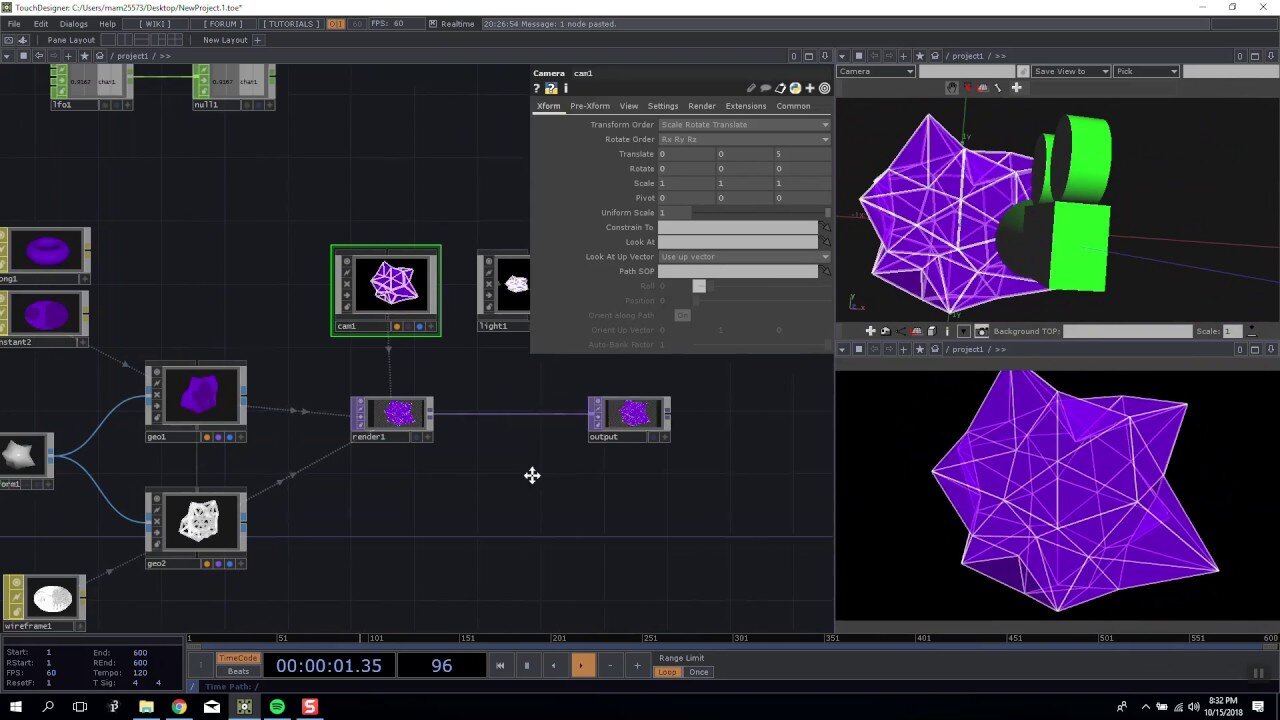
Task: Select the output node in network
Action: (629, 419)
